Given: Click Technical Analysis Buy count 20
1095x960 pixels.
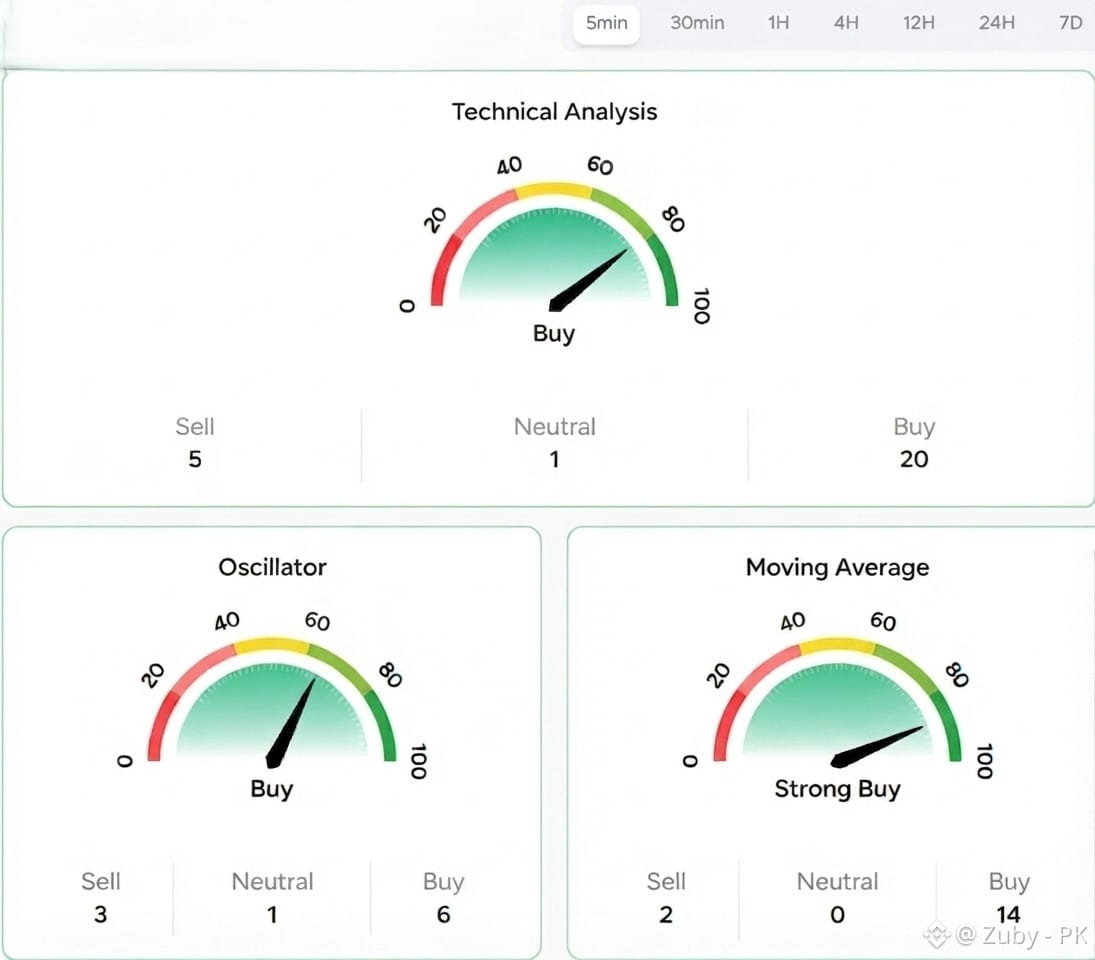Looking at the screenshot, I should click(x=913, y=459).
